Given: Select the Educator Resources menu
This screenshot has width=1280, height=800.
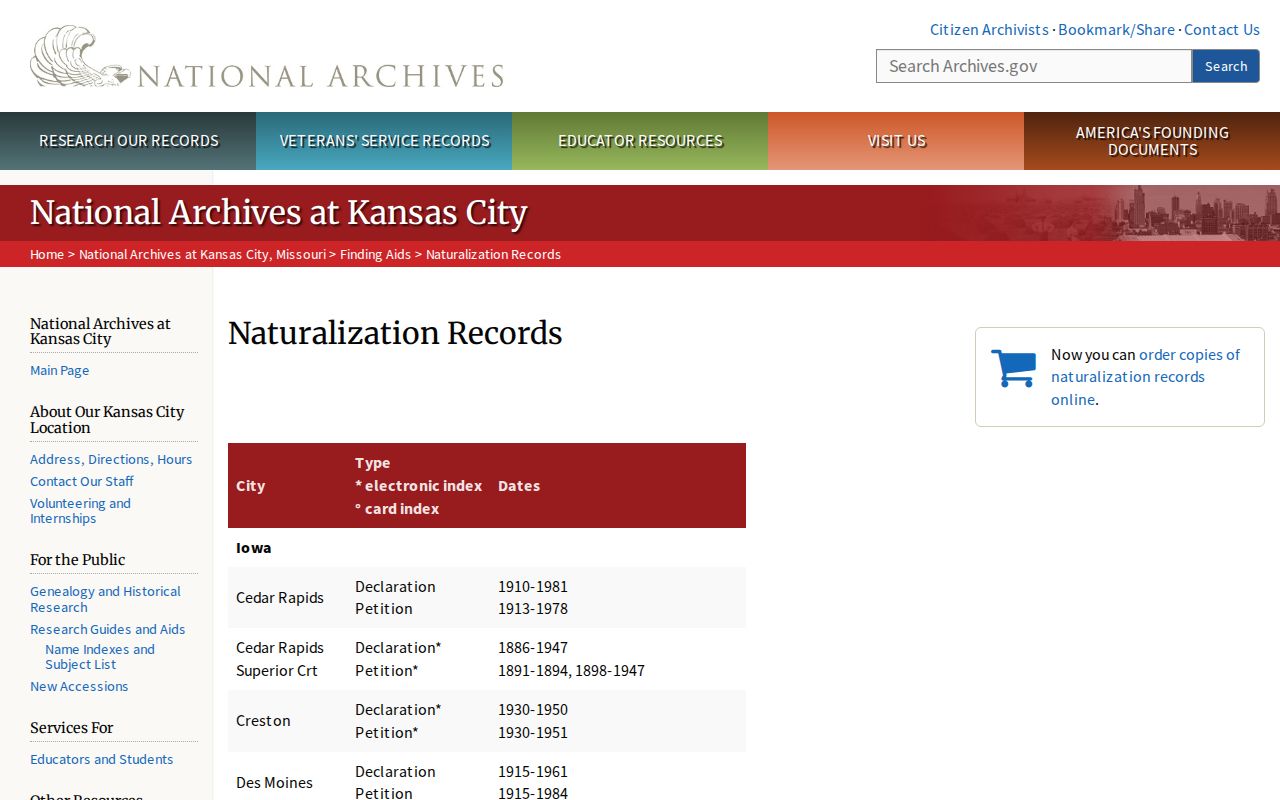Looking at the screenshot, I should [x=640, y=141].
